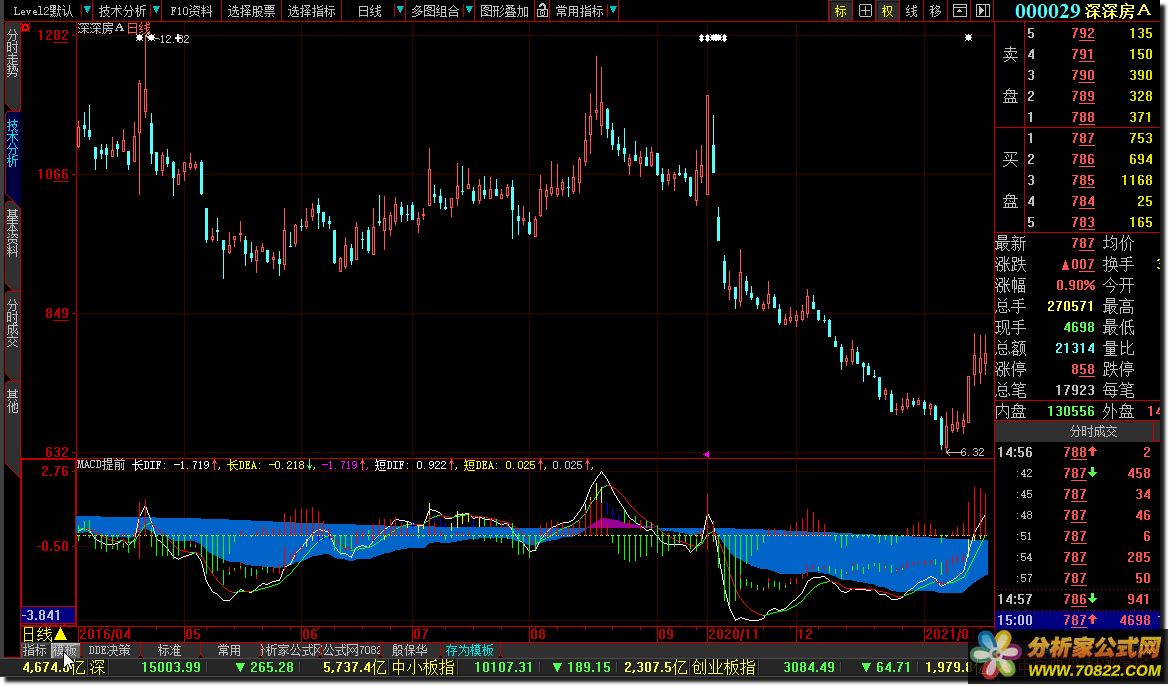Click the 2016/04 date axis label
This screenshot has height=686, width=1170.
(104, 634)
